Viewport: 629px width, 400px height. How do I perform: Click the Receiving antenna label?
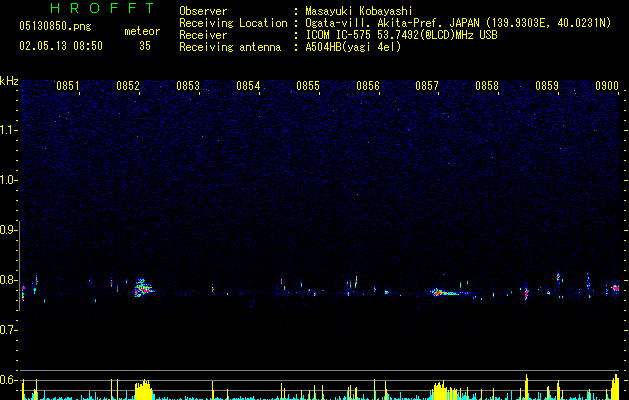pyautogui.click(x=230, y=47)
